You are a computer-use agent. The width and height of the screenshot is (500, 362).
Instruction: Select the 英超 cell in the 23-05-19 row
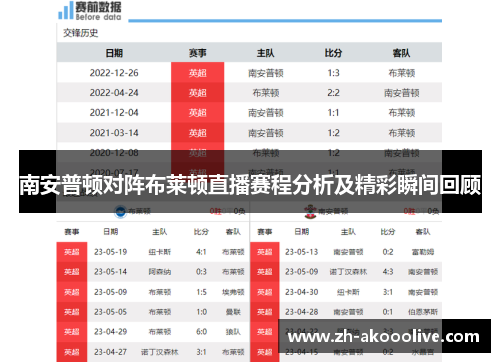72,252
